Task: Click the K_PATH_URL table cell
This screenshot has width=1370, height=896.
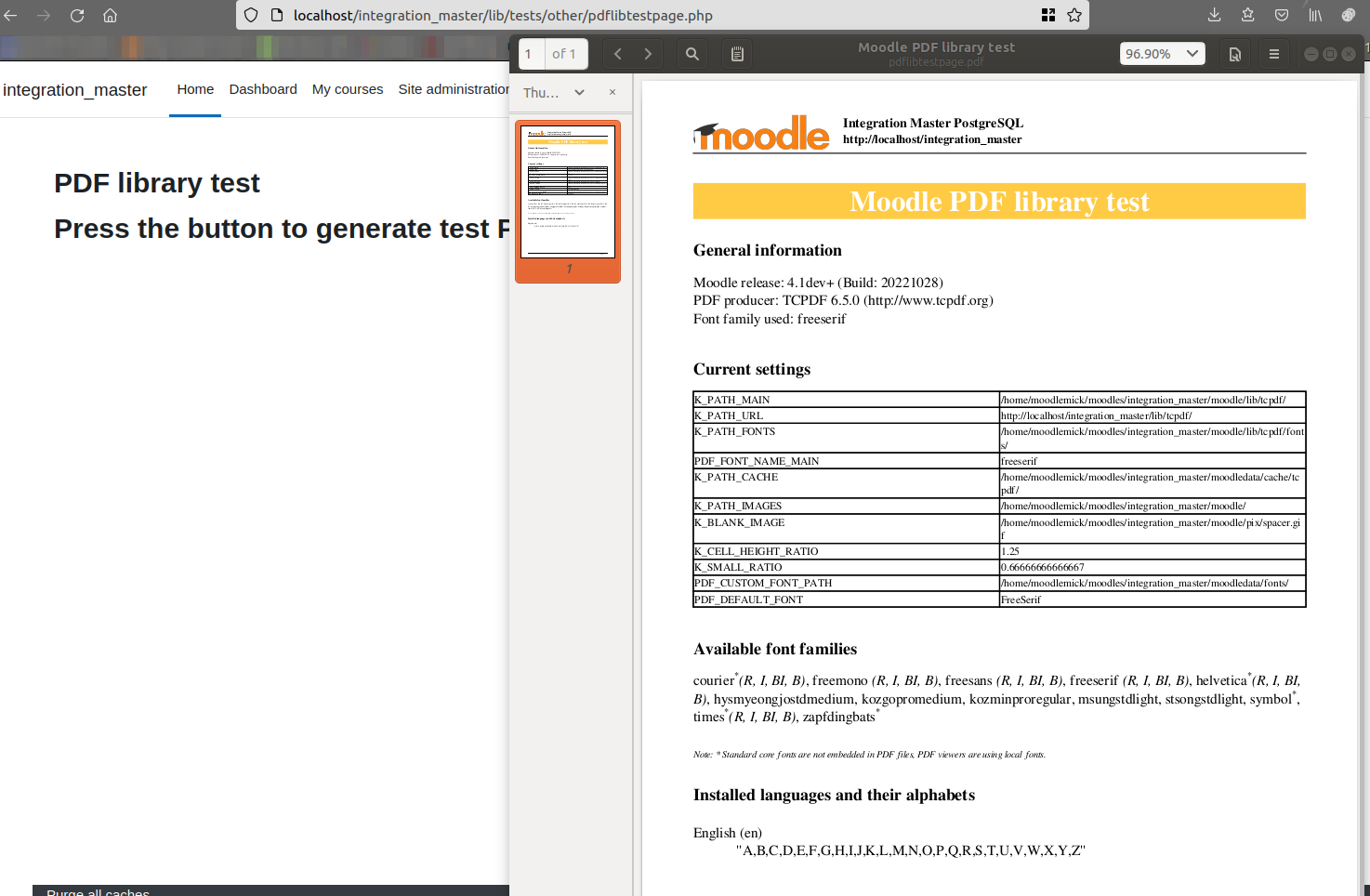Action: point(846,415)
